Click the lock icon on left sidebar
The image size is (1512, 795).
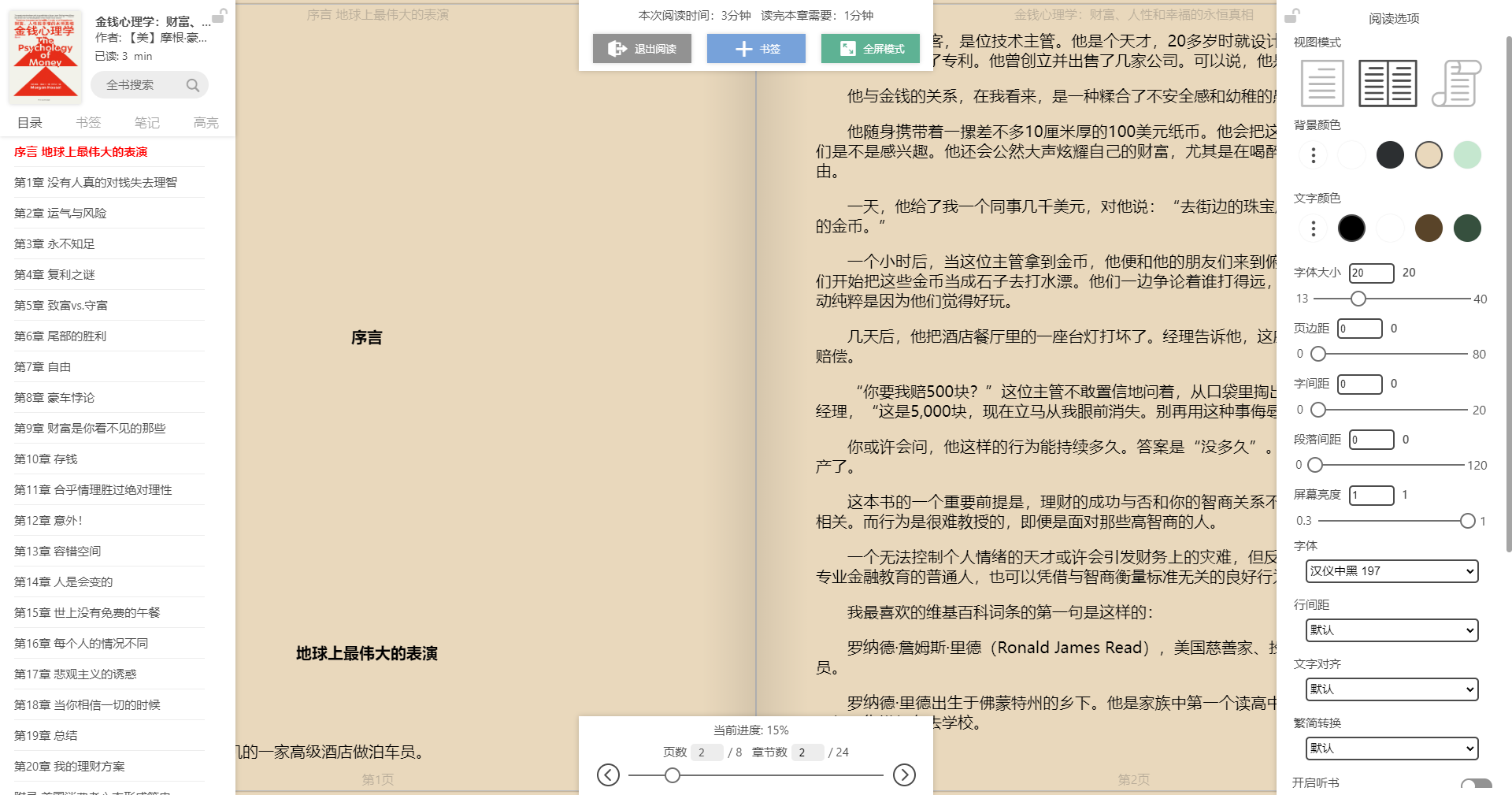220,16
